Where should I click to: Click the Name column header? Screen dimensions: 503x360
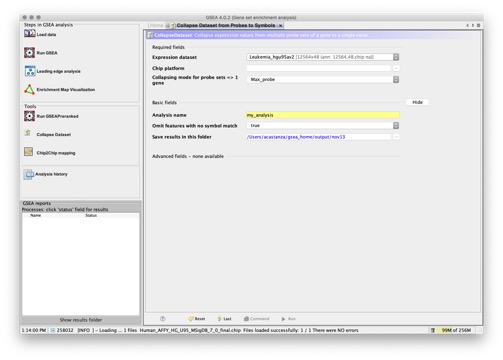pyautogui.click(x=36, y=215)
